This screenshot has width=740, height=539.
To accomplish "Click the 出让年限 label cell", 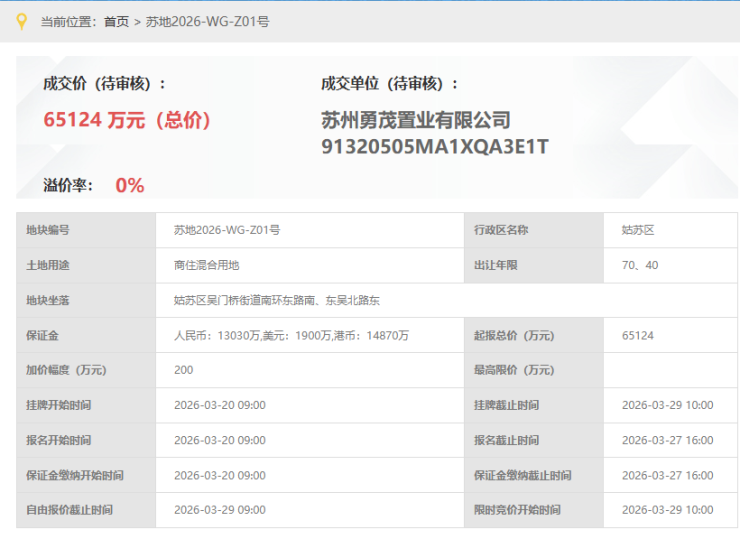I will [x=534, y=265].
